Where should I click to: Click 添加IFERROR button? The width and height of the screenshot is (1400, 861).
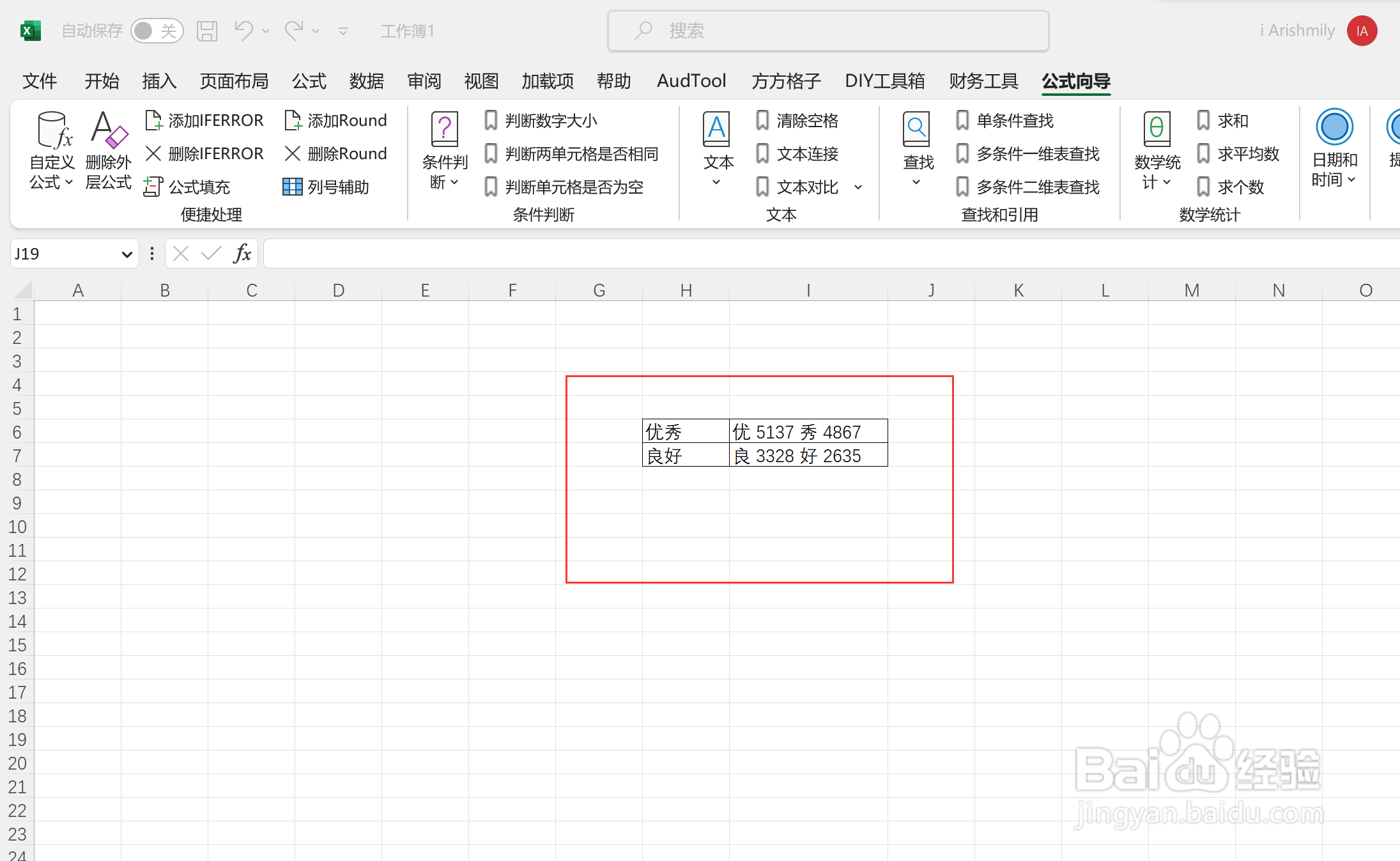[x=204, y=120]
